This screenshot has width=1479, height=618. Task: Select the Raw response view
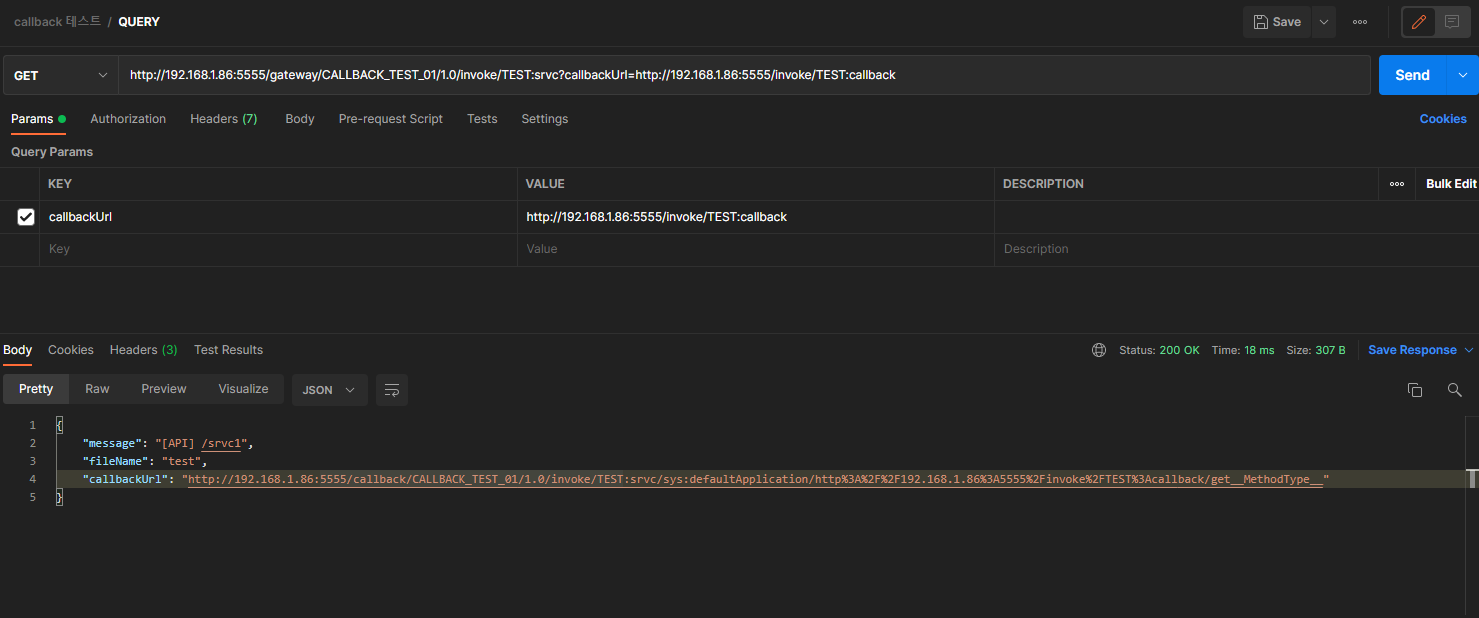pos(97,389)
